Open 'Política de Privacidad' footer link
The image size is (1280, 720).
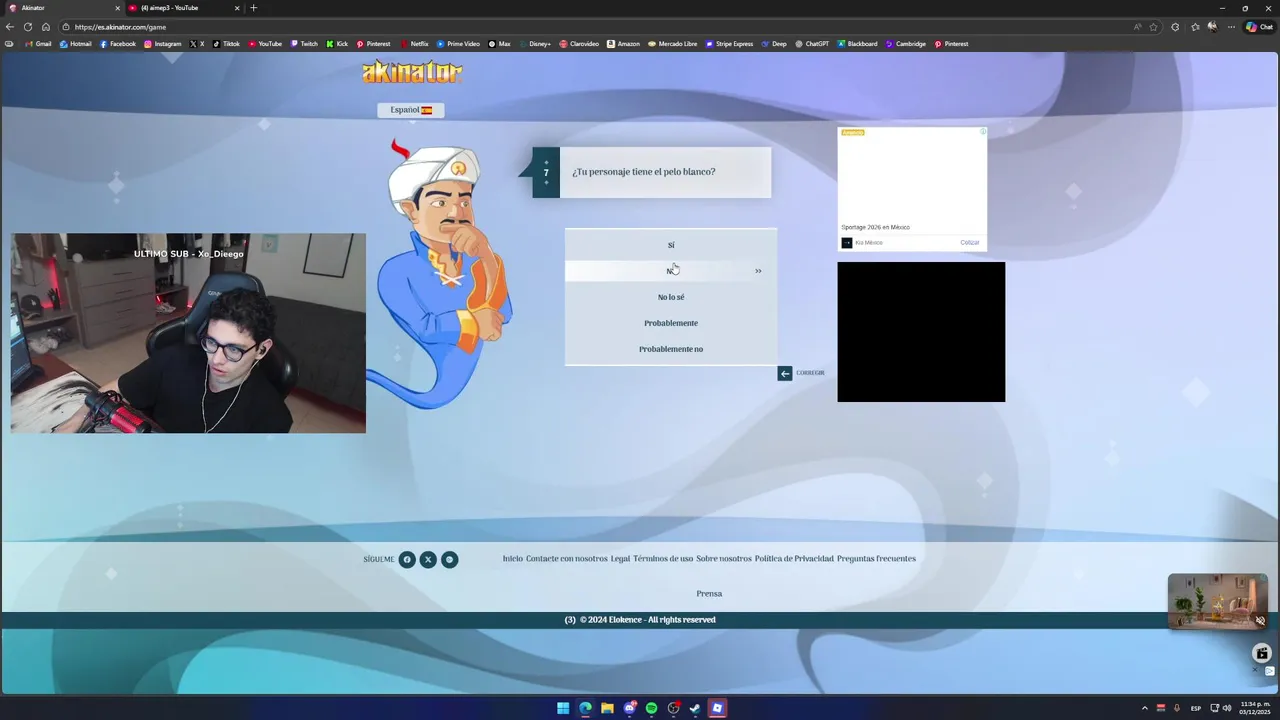(x=794, y=559)
